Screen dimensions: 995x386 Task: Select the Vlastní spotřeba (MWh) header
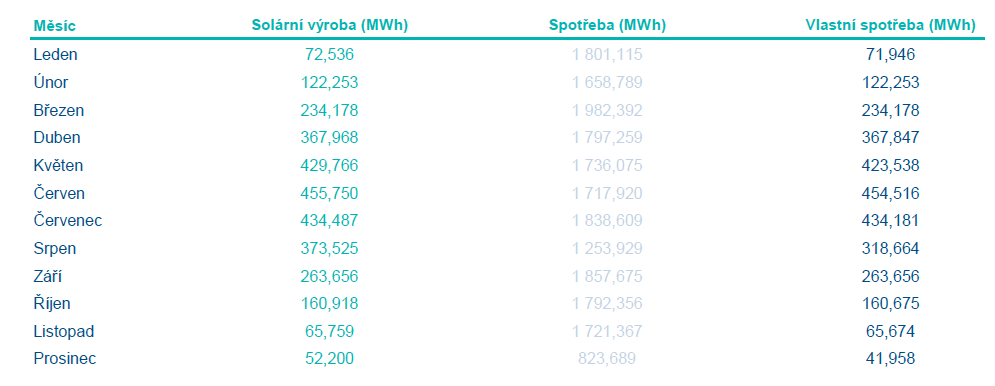click(x=890, y=25)
